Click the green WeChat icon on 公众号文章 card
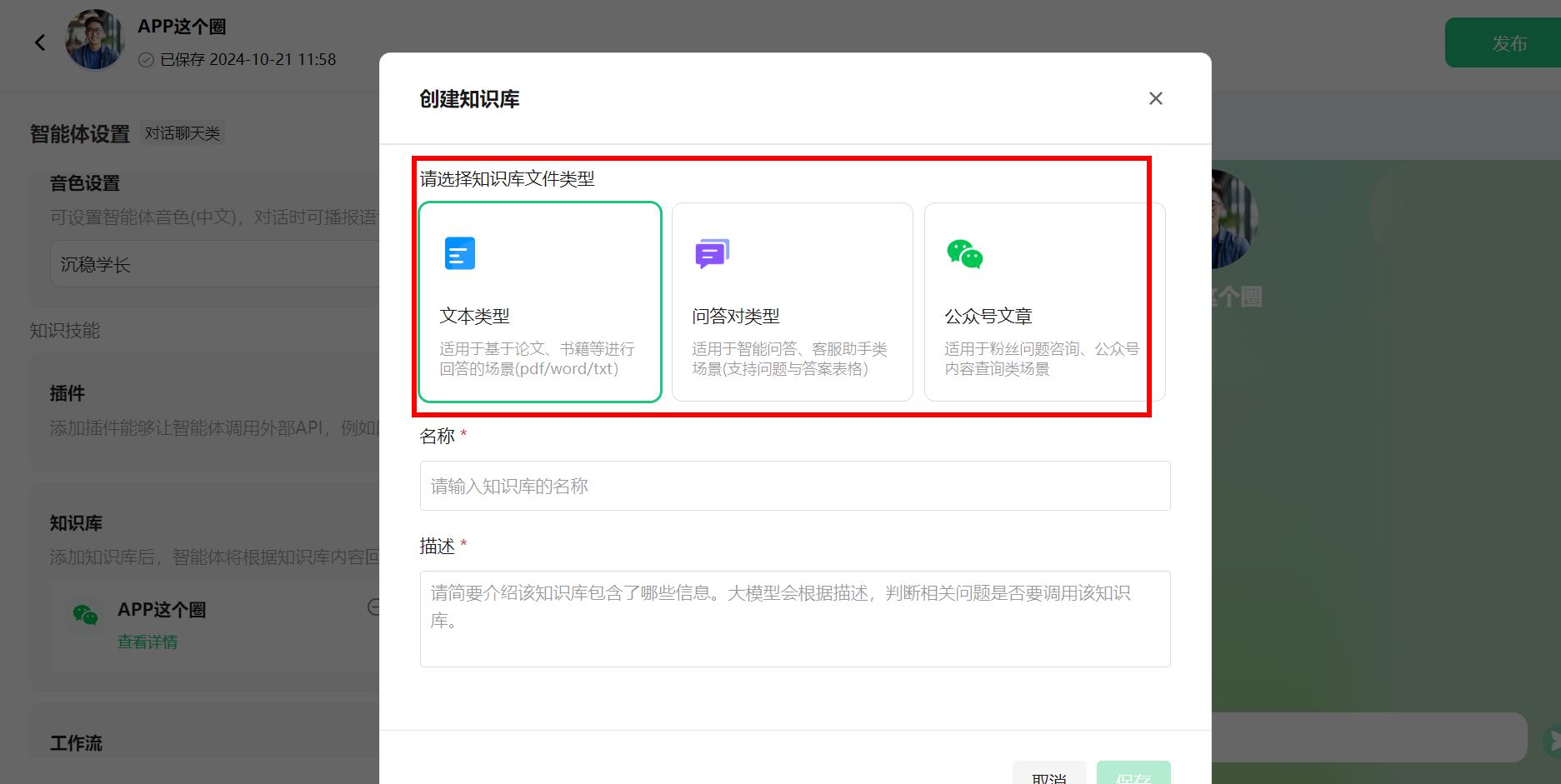 pos(964,253)
